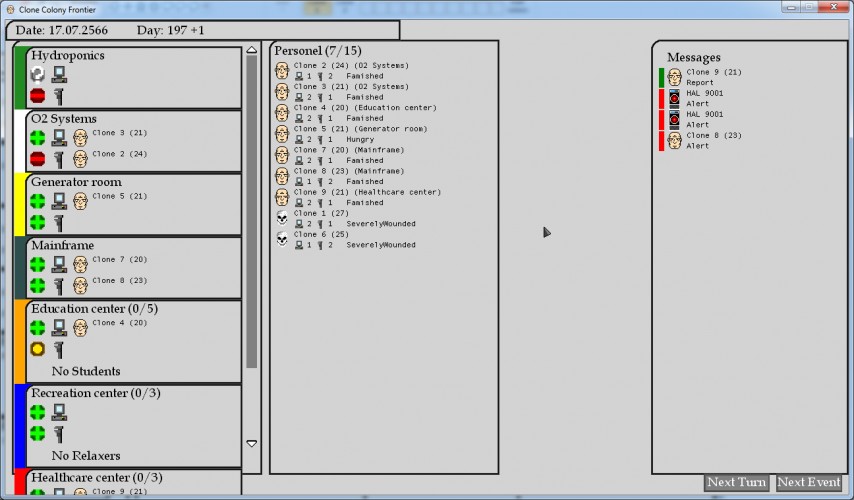
Task: Click the room list scroll up arrow
Action: click(x=252, y=50)
